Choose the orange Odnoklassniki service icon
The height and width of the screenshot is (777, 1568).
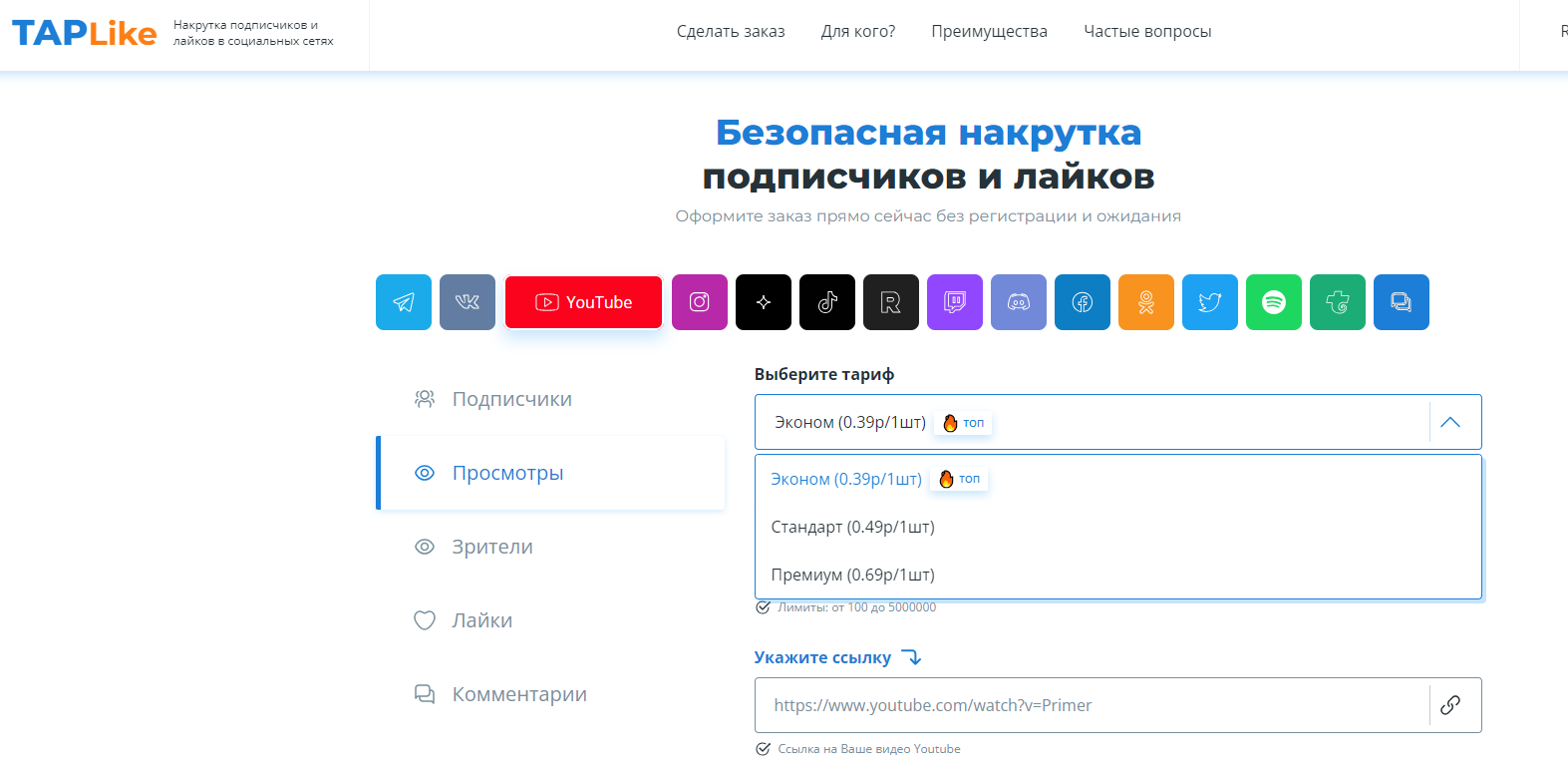[x=1146, y=302]
